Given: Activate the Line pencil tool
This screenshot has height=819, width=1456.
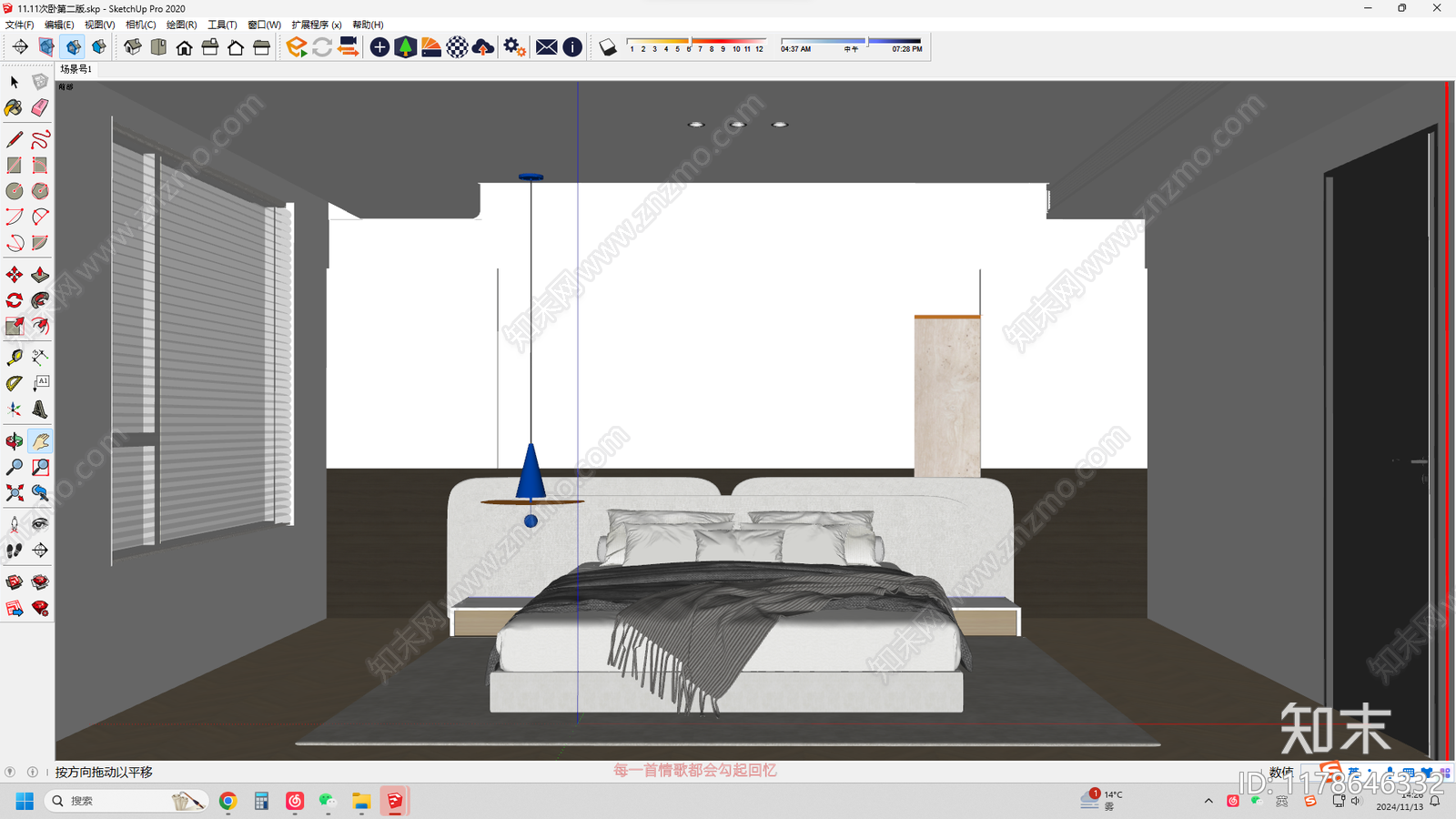Looking at the screenshot, I should (x=15, y=139).
